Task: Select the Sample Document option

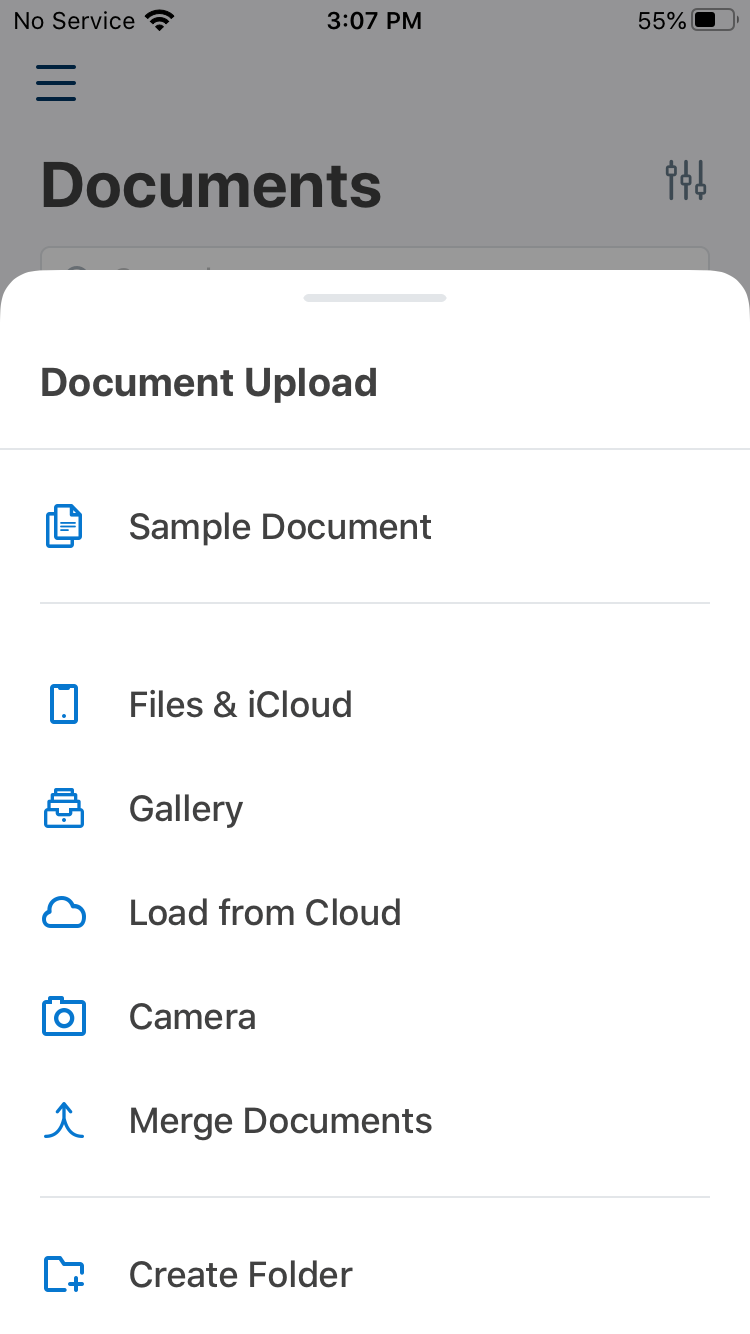Action: [280, 527]
